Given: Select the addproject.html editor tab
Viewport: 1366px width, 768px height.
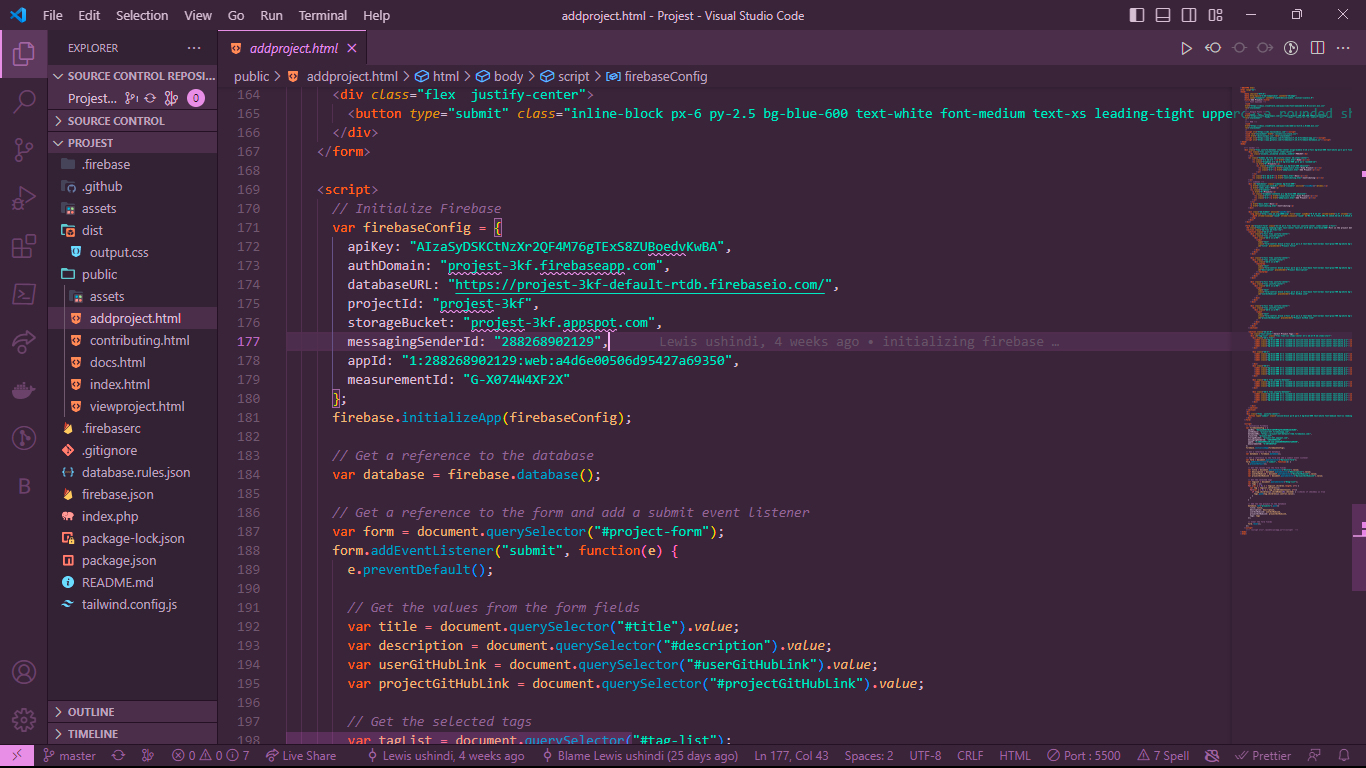Looking at the screenshot, I should click(x=290, y=47).
